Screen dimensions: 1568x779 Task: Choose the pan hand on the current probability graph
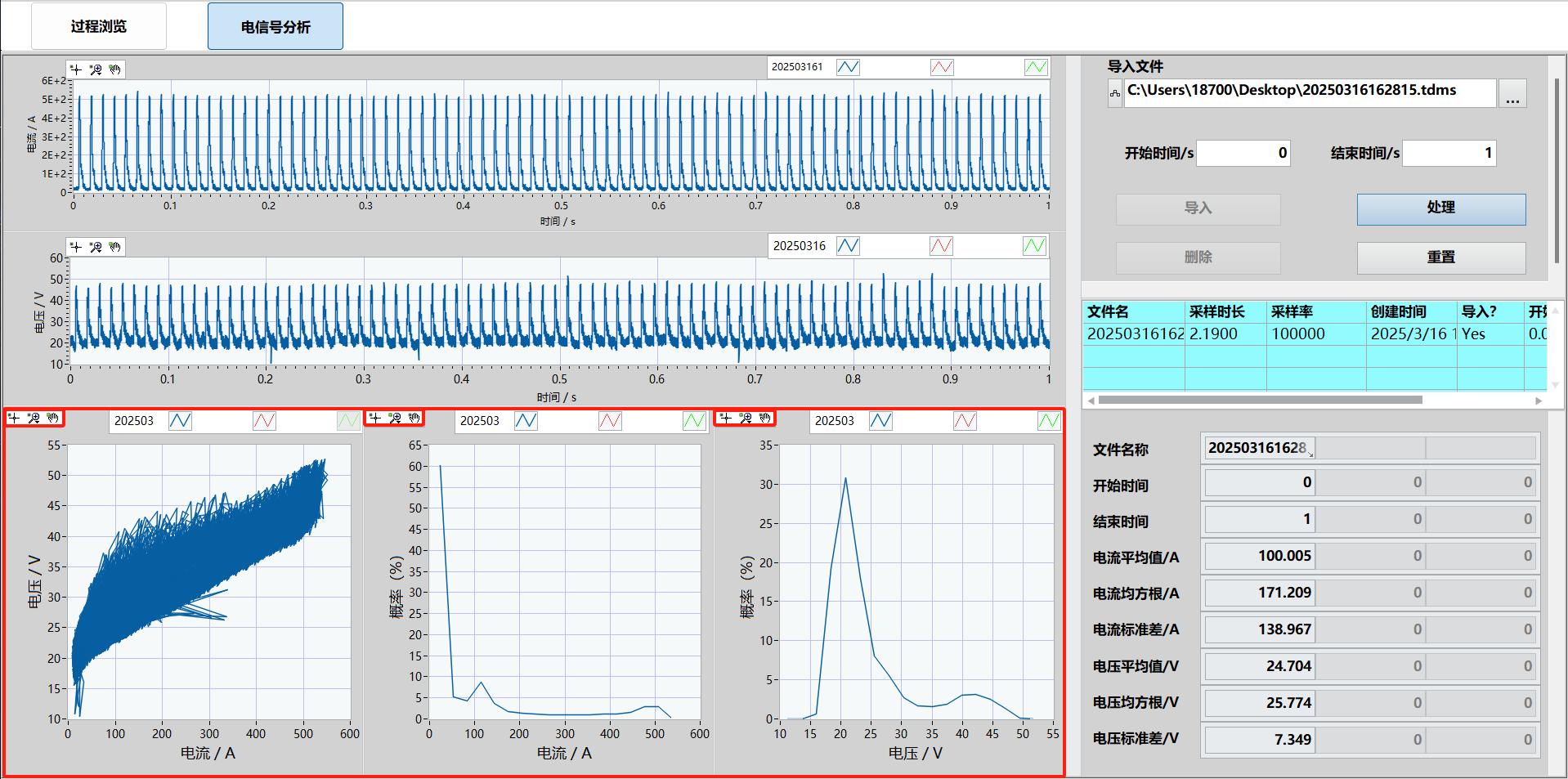point(414,418)
